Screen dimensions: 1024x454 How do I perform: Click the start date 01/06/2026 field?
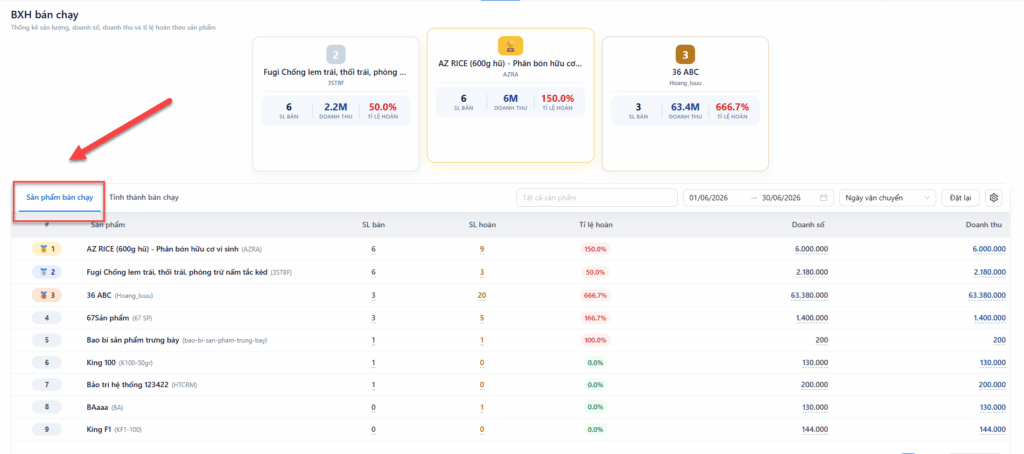point(709,198)
